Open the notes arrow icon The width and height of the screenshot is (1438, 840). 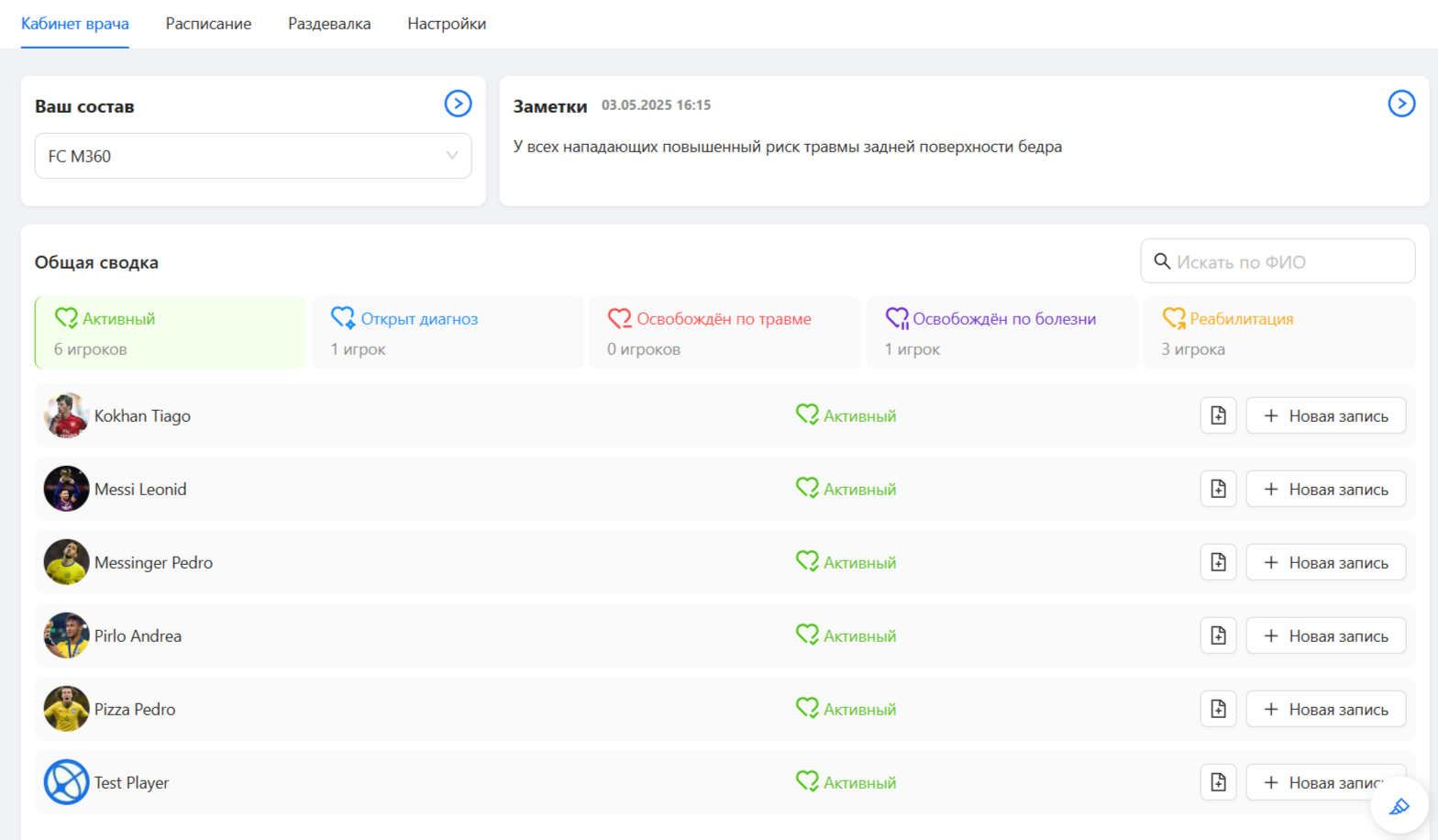pyautogui.click(x=1400, y=104)
